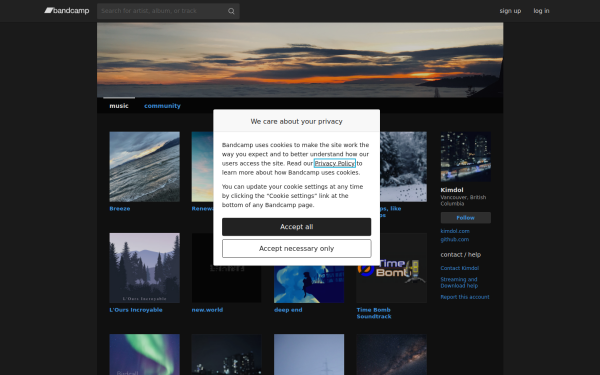Click the Vancouver, British Columbia location text
This screenshot has height=375, width=600.
point(463,200)
